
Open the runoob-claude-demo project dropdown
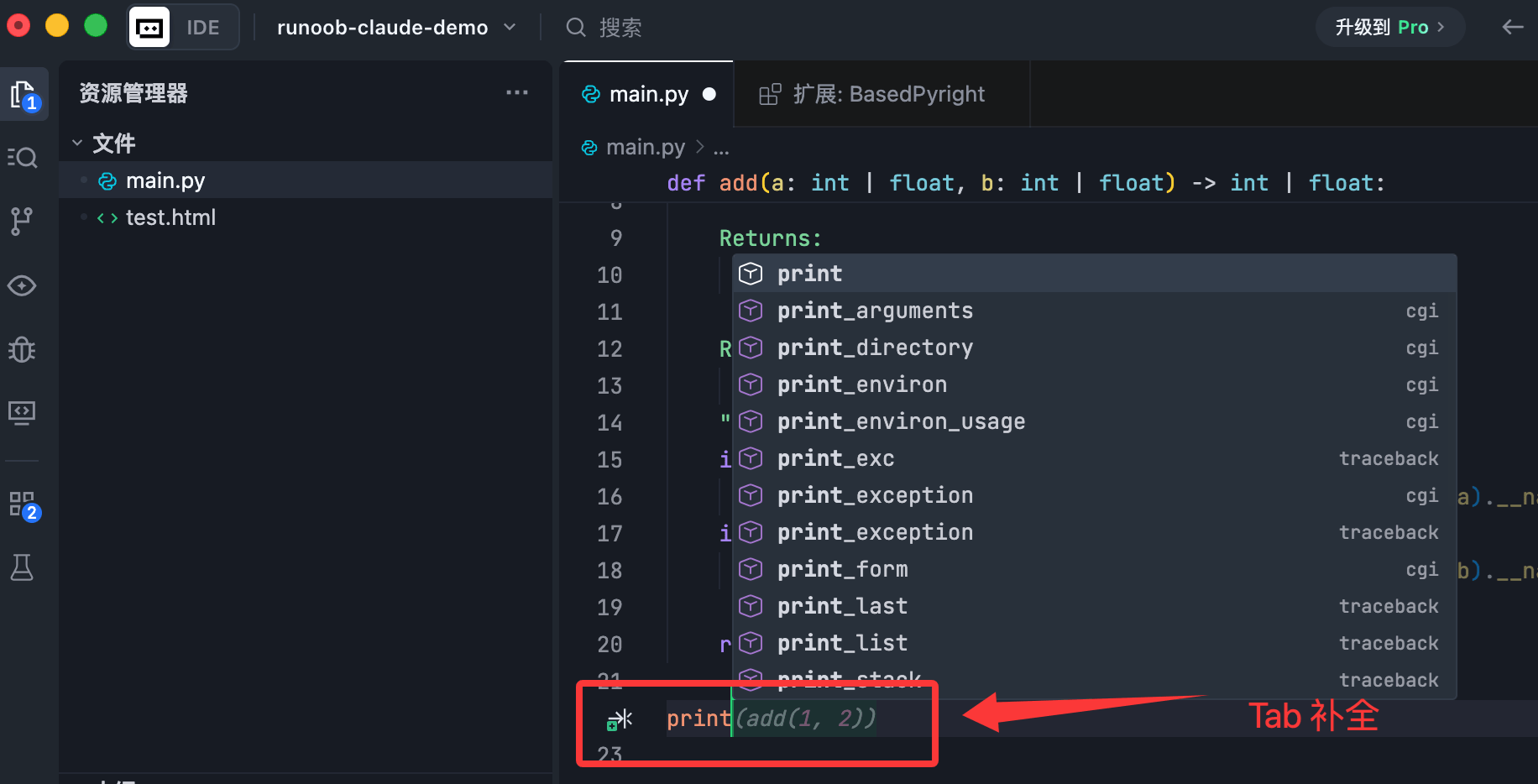(x=395, y=27)
